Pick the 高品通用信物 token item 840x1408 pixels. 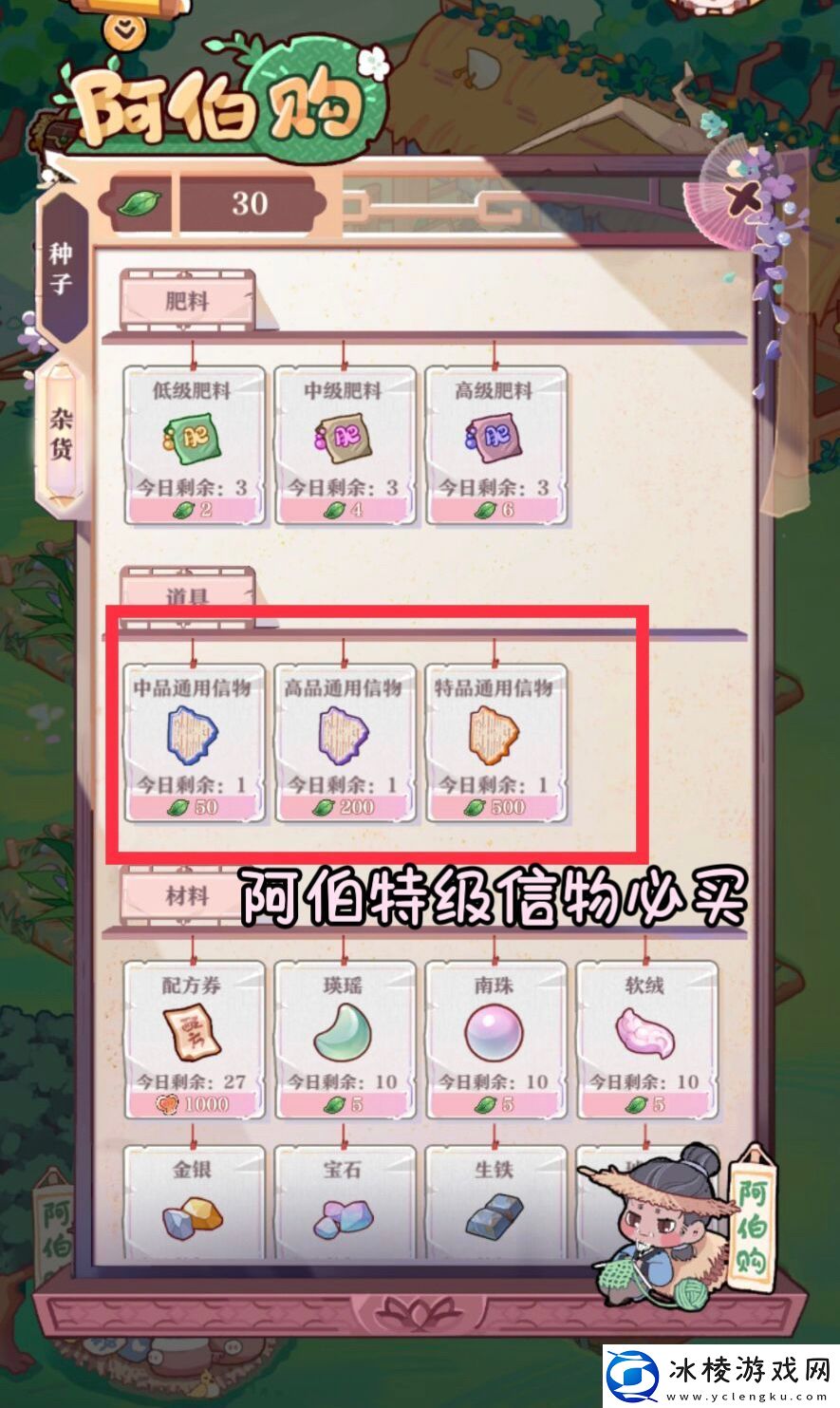[345, 742]
